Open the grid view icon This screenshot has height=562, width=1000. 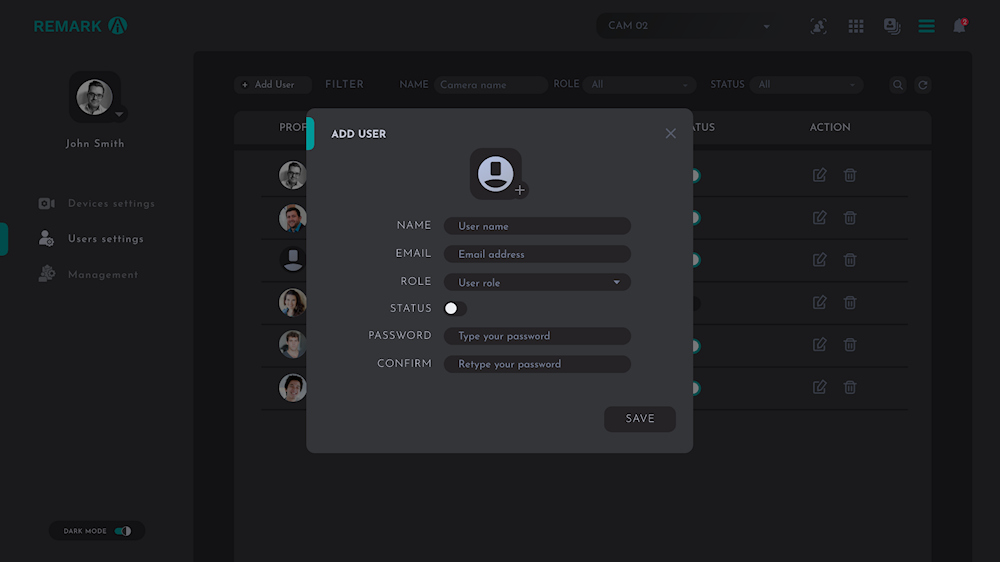coord(856,26)
